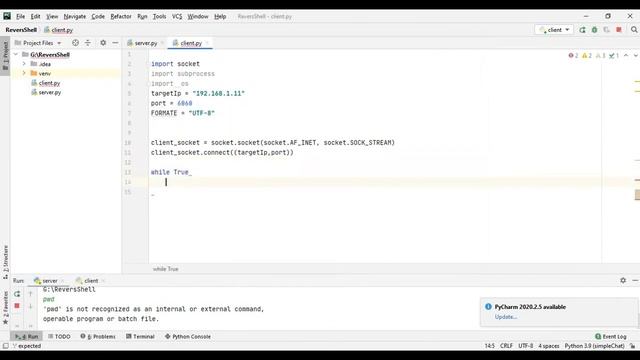Click the Favorites vertical sidebar tab
Viewport: 640px width, 360px height.
pyautogui.click(x=5, y=308)
